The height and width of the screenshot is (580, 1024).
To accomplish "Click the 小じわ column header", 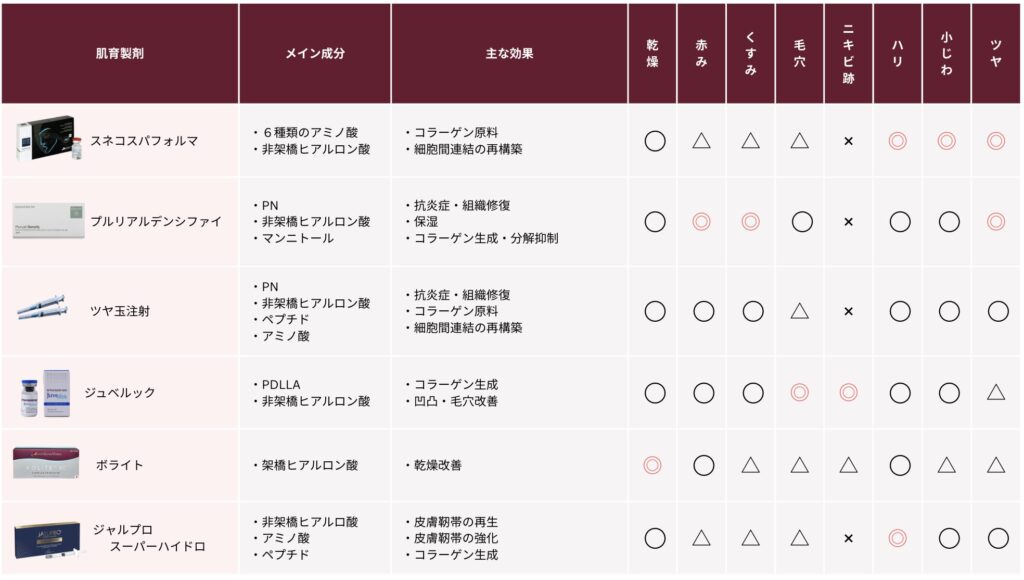I will click(946, 54).
